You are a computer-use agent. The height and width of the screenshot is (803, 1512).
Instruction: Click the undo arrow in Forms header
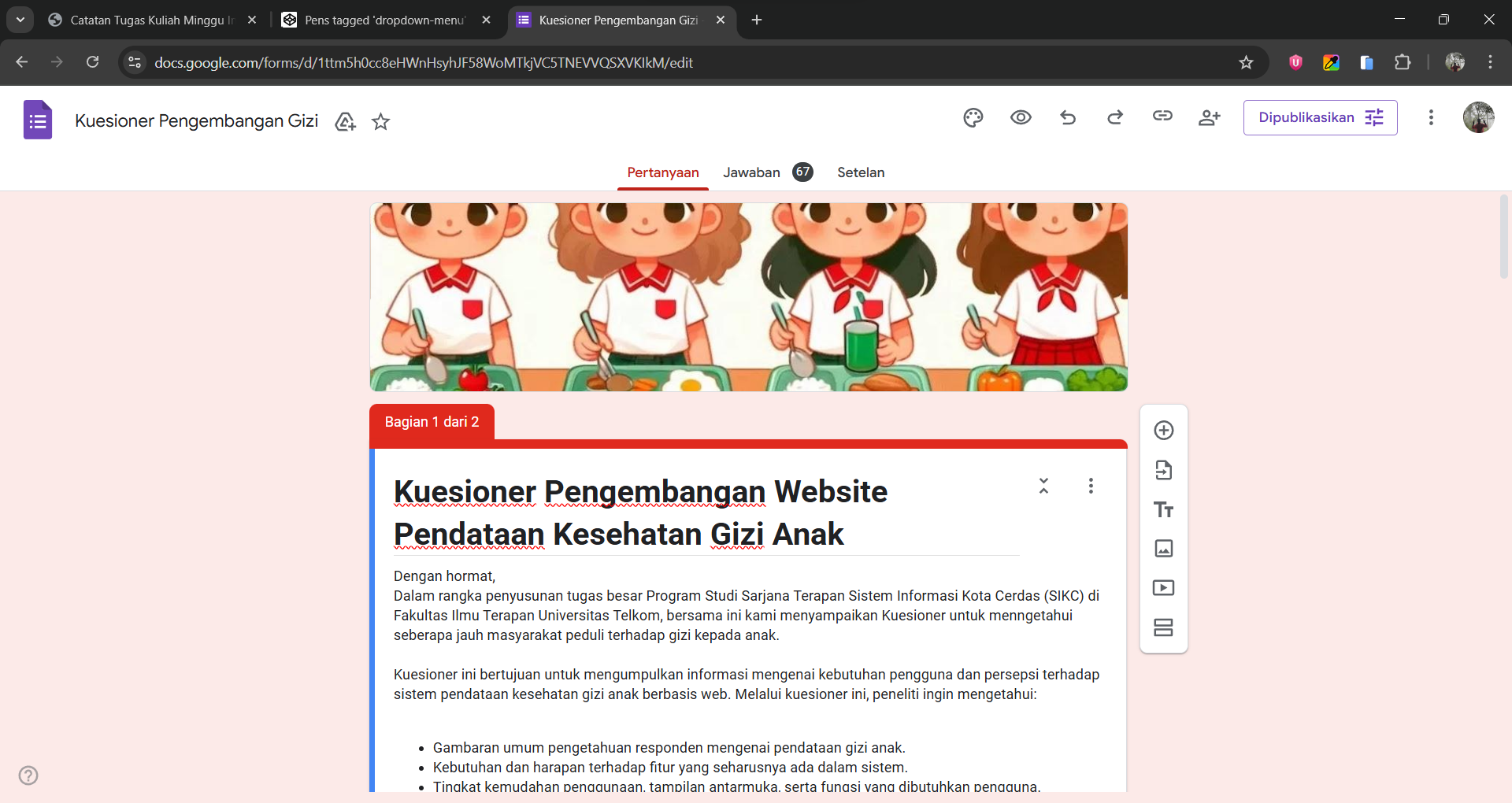point(1068,118)
